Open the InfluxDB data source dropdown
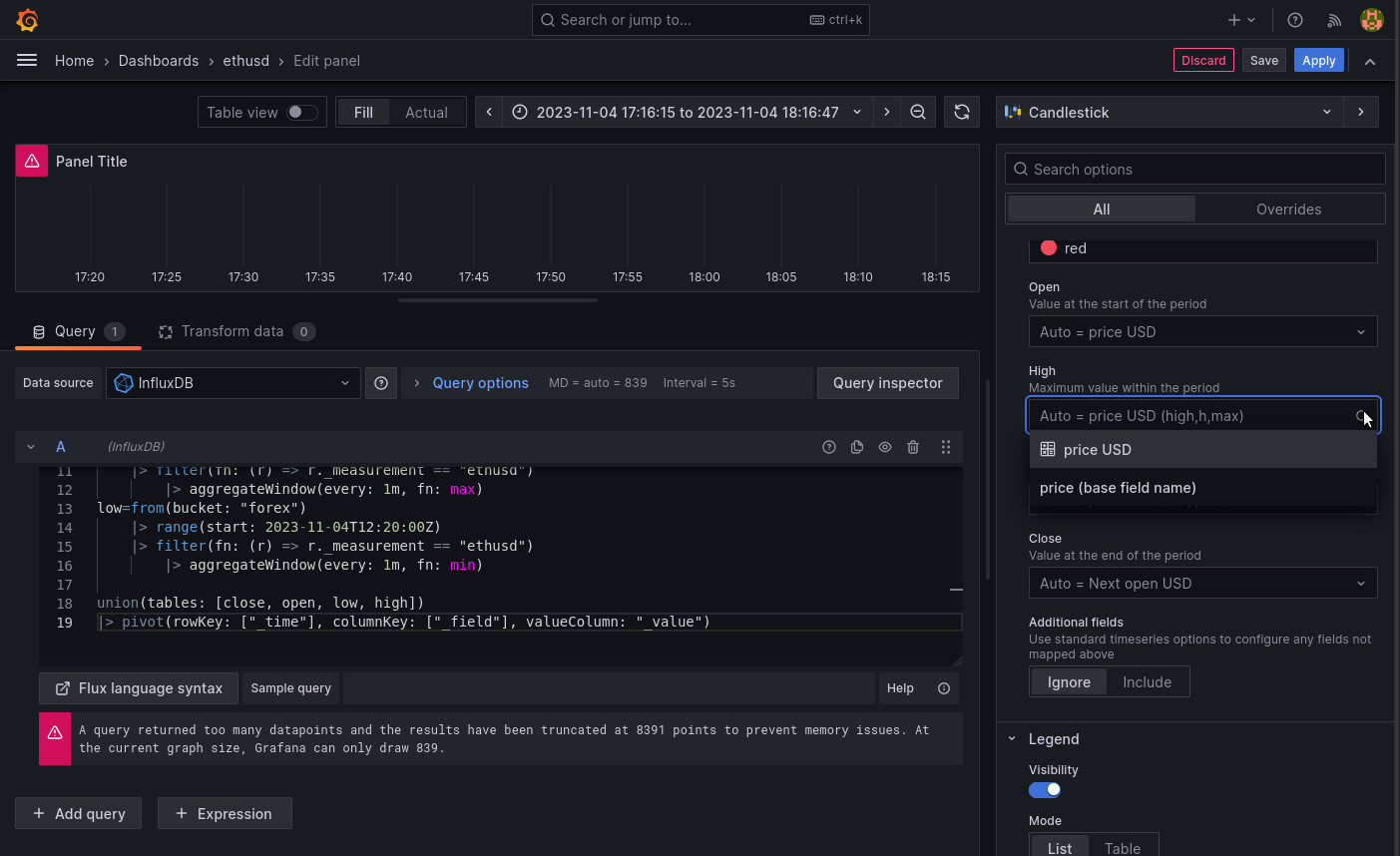The height and width of the screenshot is (856, 1400). pyautogui.click(x=233, y=383)
